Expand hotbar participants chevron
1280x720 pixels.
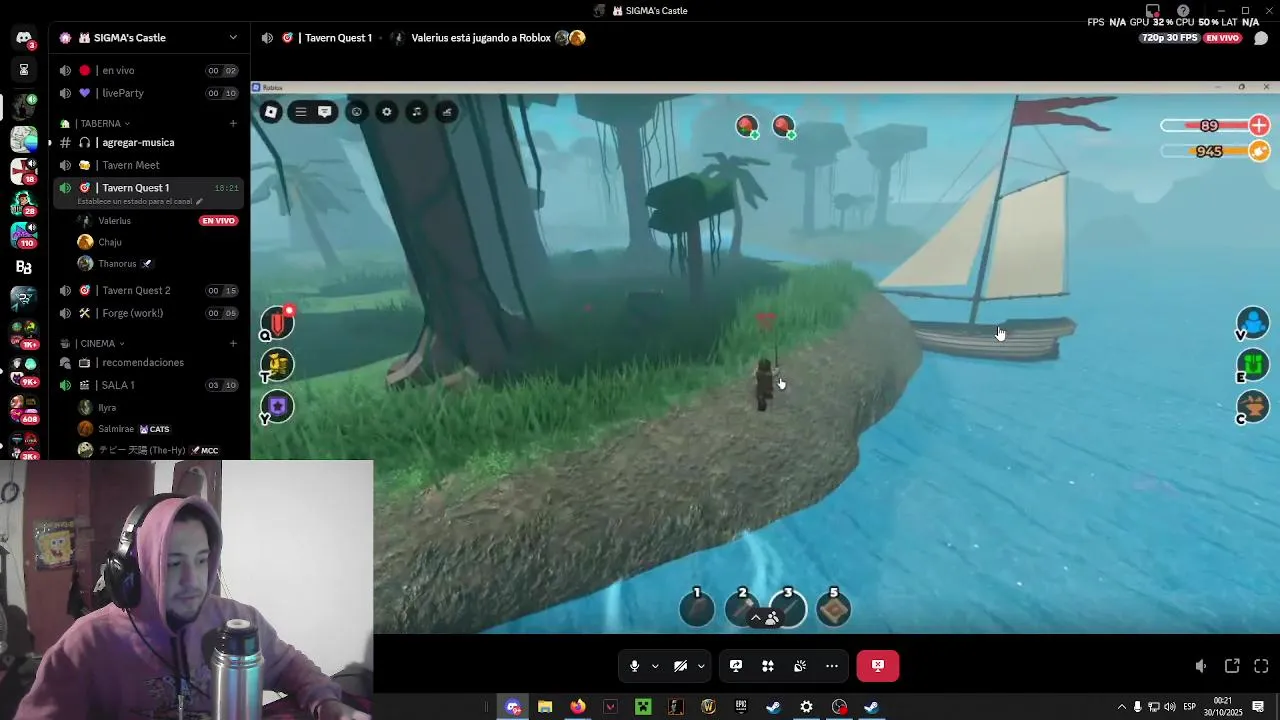point(756,618)
